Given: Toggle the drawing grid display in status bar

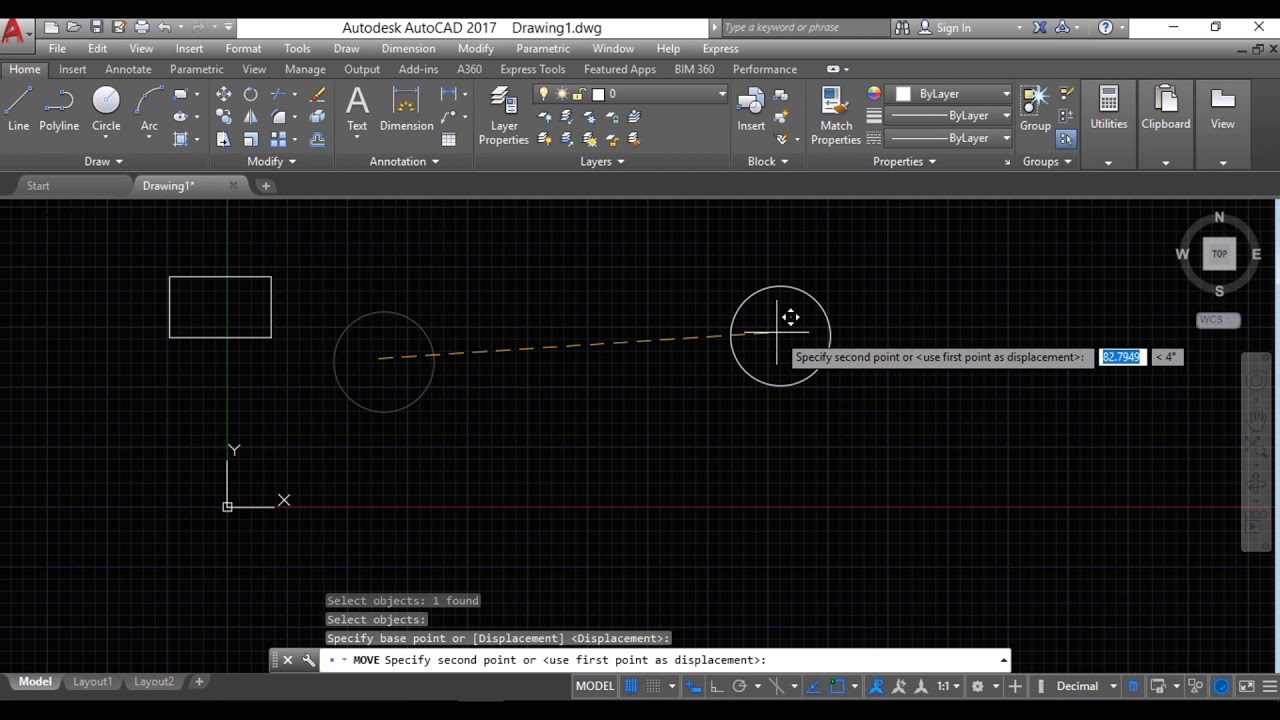Looking at the screenshot, I should [631, 686].
